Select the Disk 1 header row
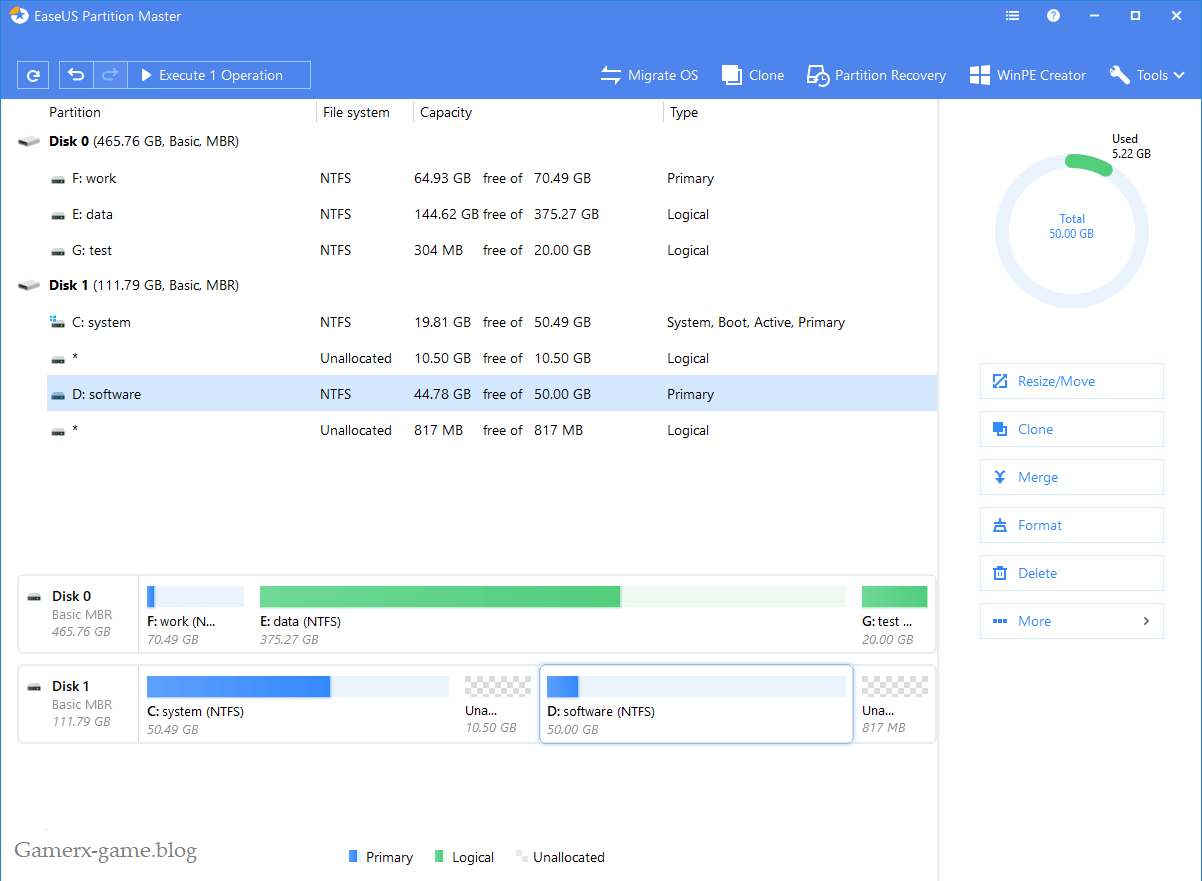1202x881 pixels. coord(477,286)
